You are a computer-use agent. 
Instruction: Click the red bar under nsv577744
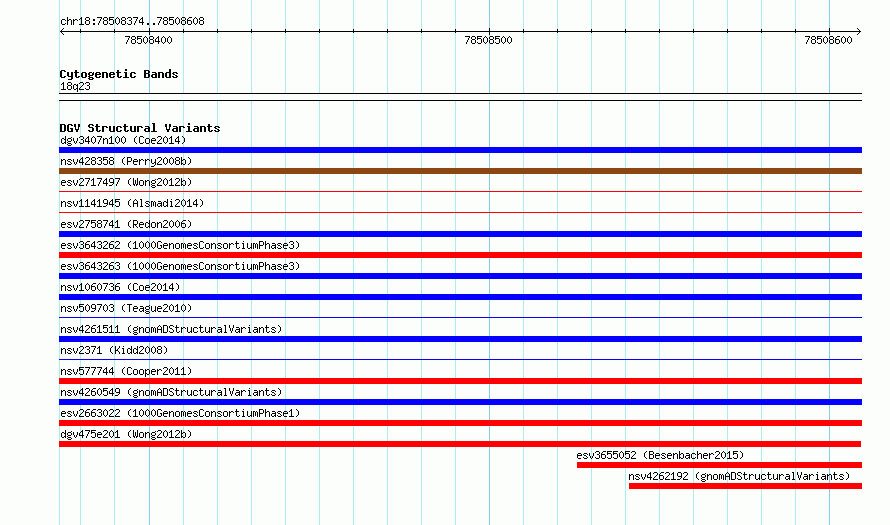click(460, 381)
